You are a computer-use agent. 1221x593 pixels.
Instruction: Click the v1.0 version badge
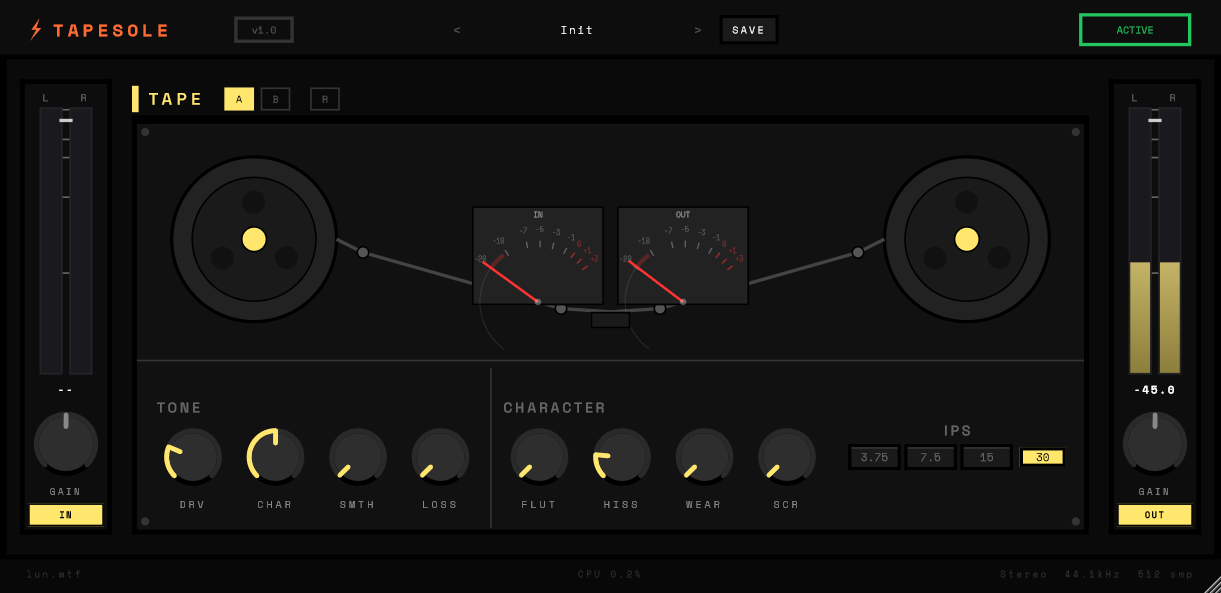click(x=264, y=30)
